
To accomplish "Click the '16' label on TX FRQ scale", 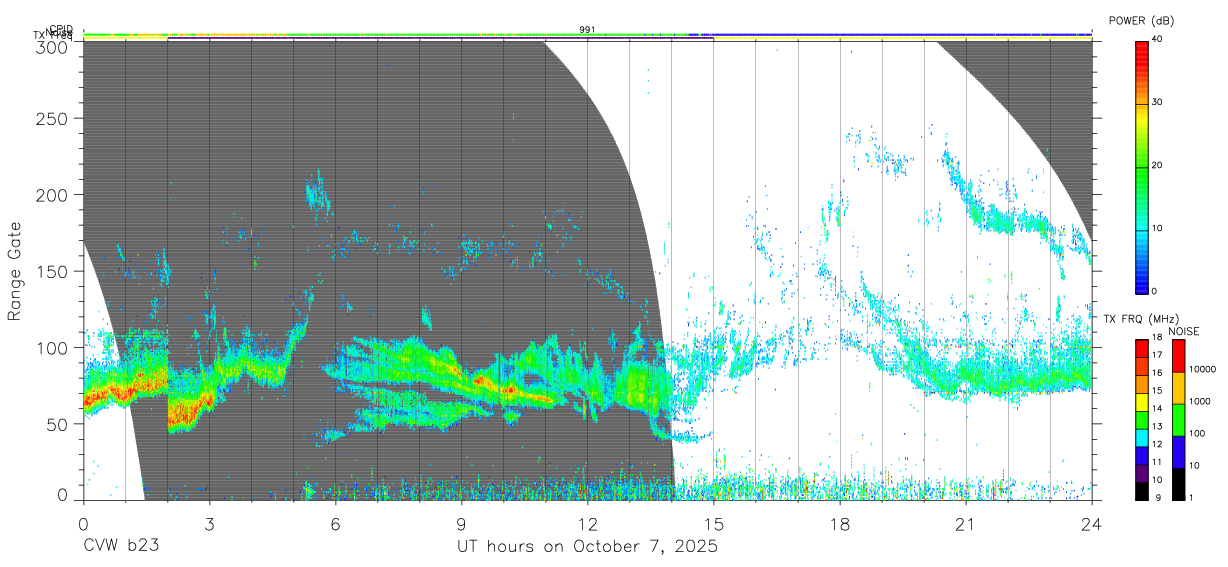I will 1157,373.
